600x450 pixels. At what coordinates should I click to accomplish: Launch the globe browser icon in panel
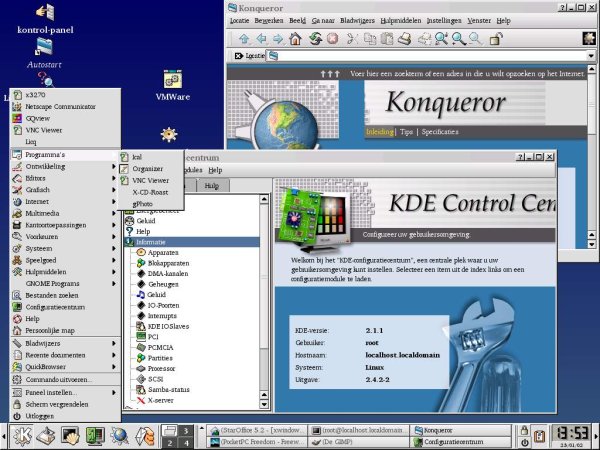tap(119, 435)
